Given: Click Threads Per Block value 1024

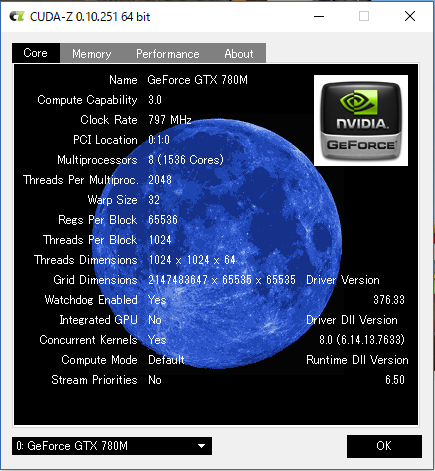Looking at the screenshot, I should click(x=160, y=240).
